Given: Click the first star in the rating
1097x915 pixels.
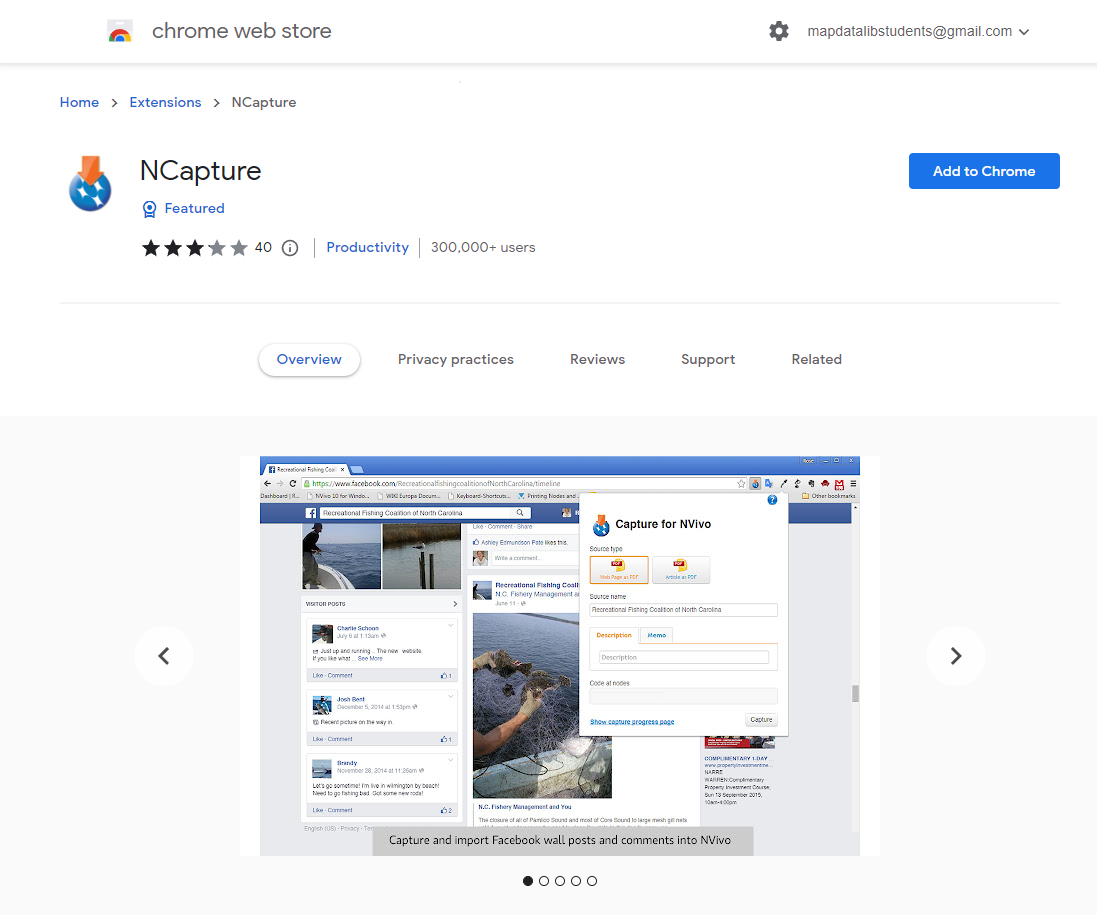Looking at the screenshot, I should click(151, 247).
